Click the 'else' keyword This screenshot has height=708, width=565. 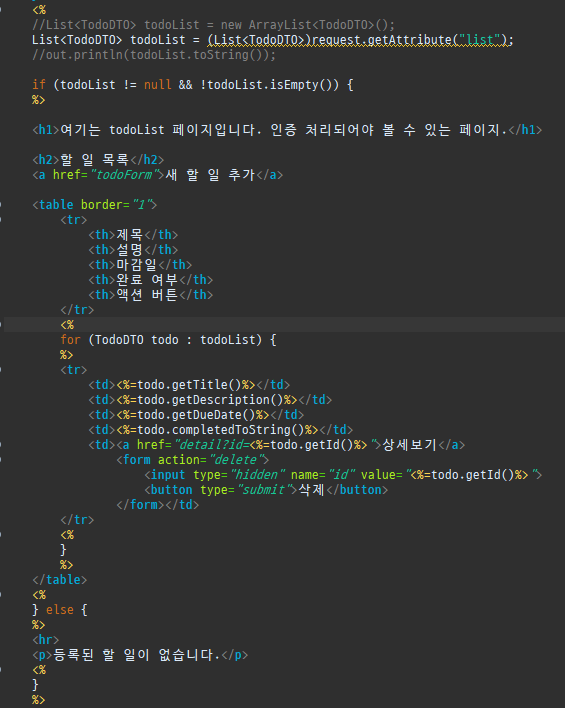point(60,610)
